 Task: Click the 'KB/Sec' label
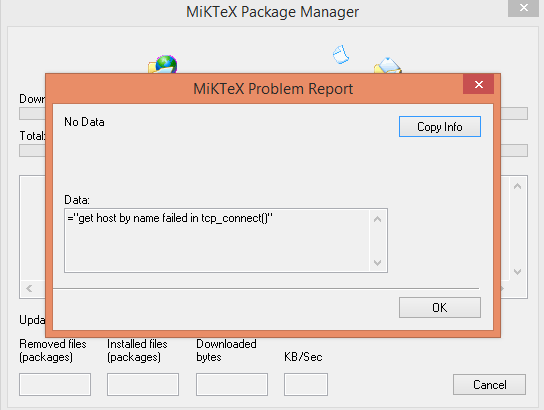[x=303, y=357]
